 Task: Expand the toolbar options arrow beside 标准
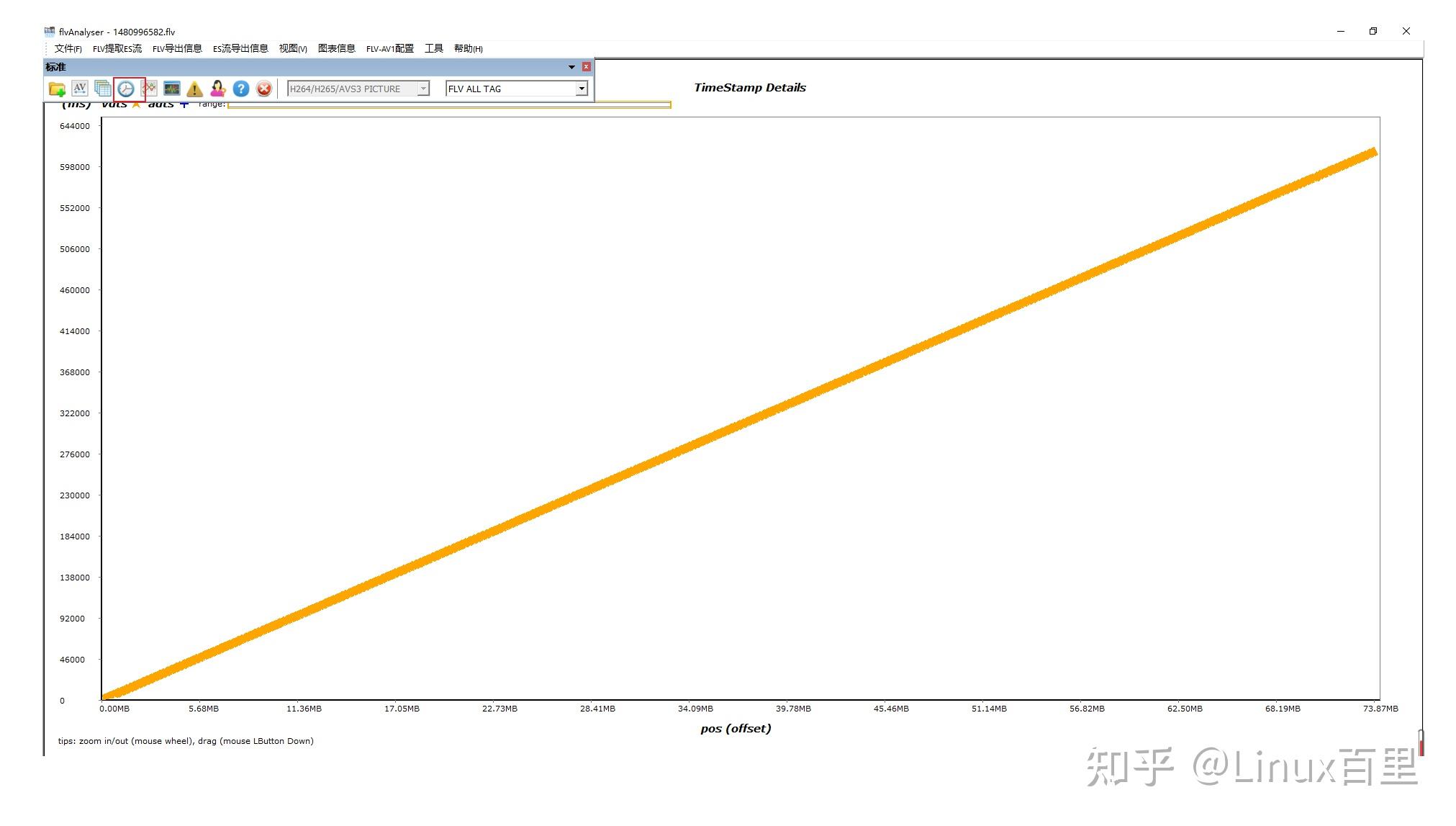coord(571,67)
